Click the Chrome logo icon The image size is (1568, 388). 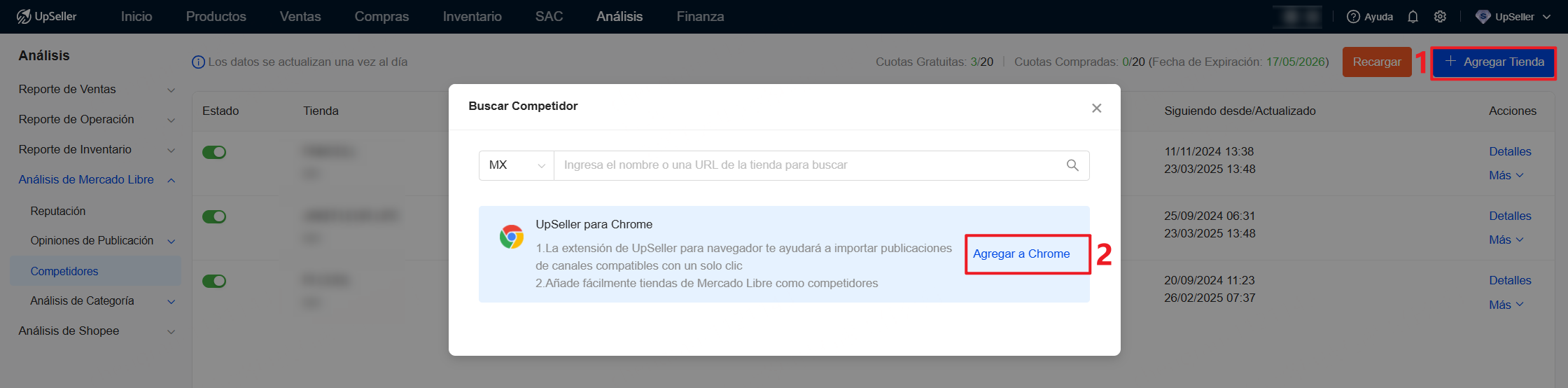click(512, 237)
